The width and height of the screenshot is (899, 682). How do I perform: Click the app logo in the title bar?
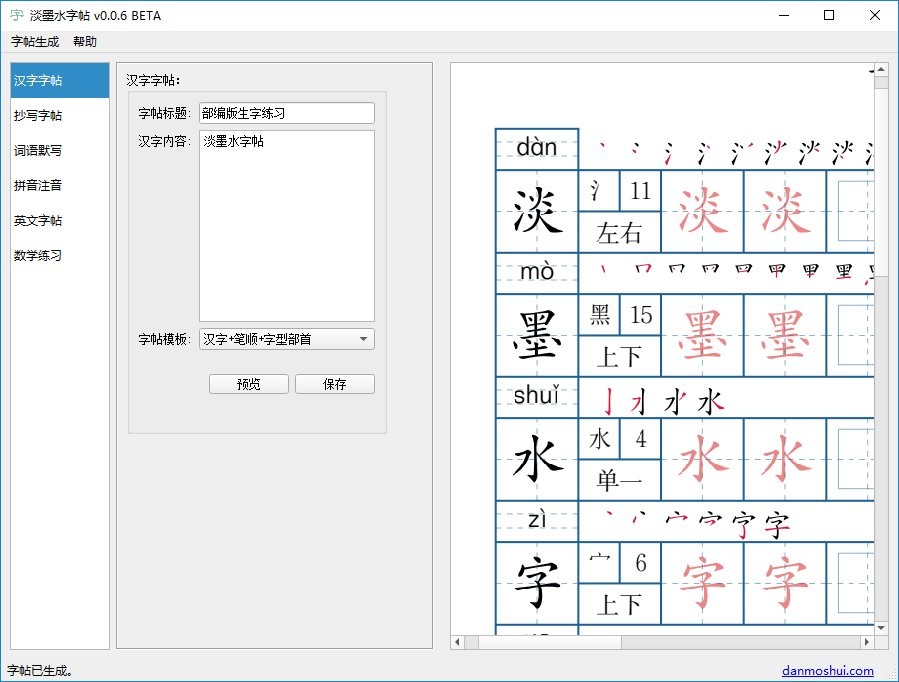click(x=14, y=15)
